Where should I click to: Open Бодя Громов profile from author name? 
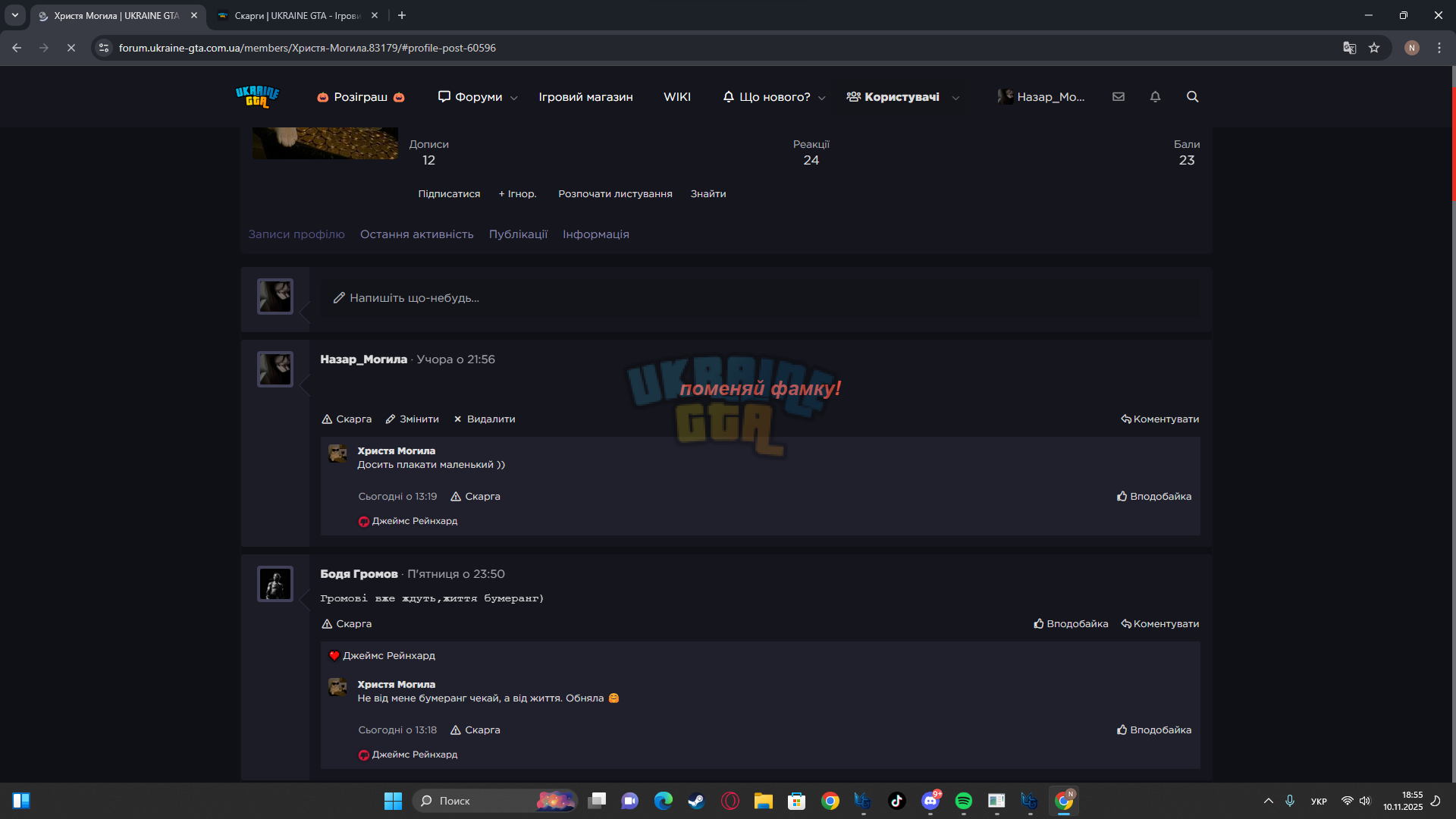[x=359, y=574]
